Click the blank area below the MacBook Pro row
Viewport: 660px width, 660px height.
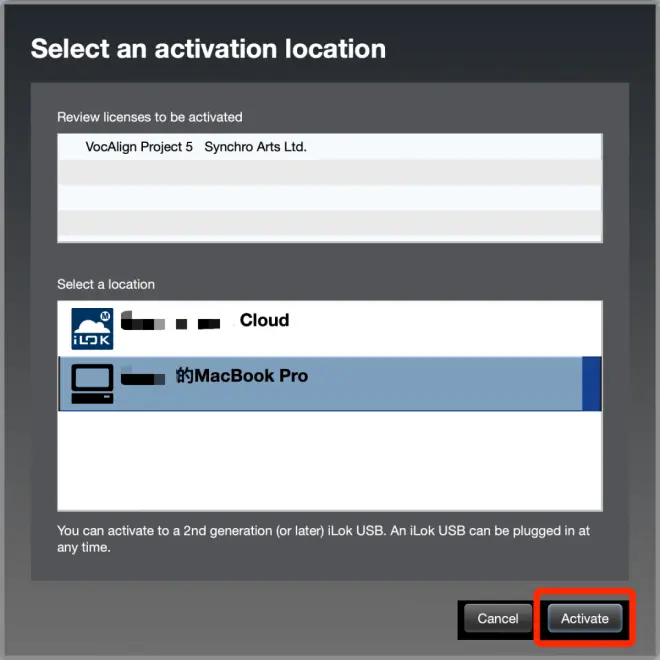tap(330, 460)
